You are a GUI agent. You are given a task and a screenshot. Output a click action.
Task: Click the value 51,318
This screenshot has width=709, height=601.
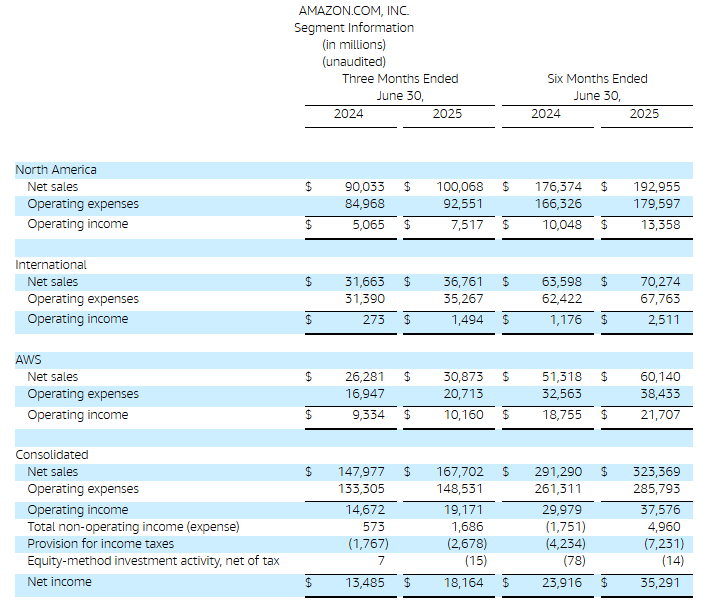pyautogui.click(x=562, y=377)
